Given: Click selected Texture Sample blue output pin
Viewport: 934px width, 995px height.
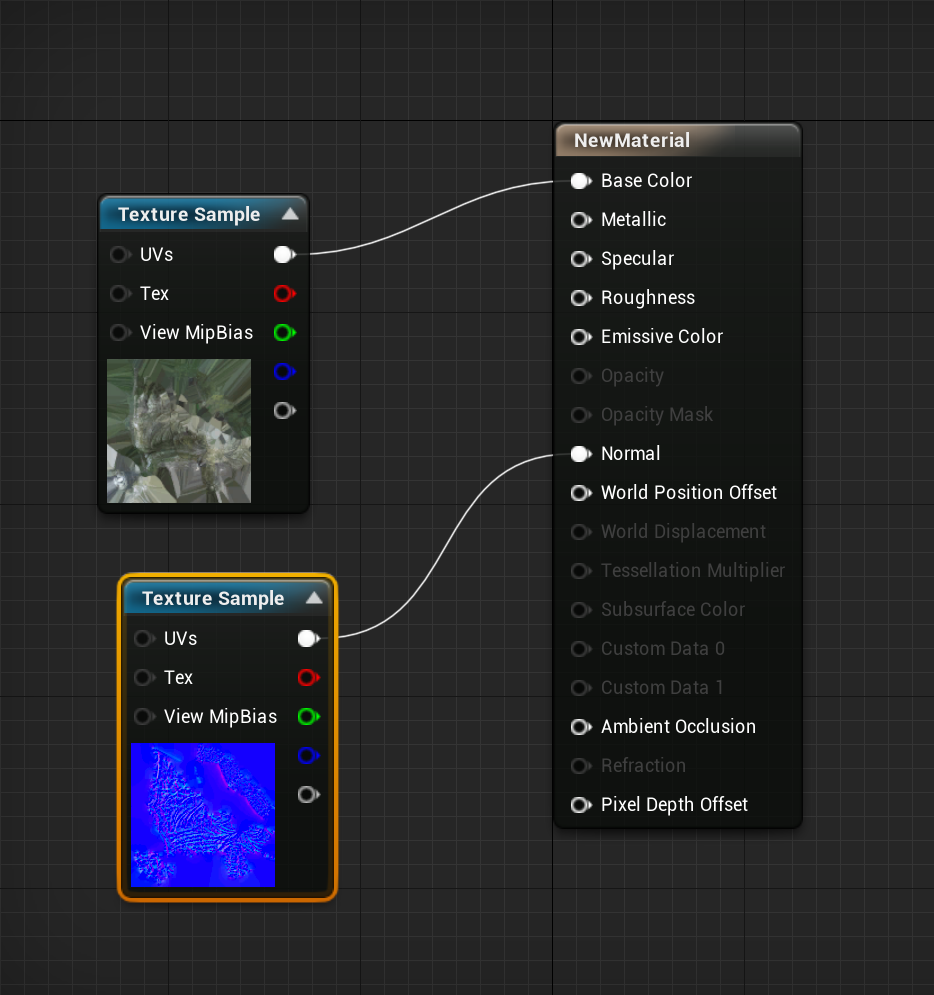Looking at the screenshot, I should pyautogui.click(x=308, y=756).
